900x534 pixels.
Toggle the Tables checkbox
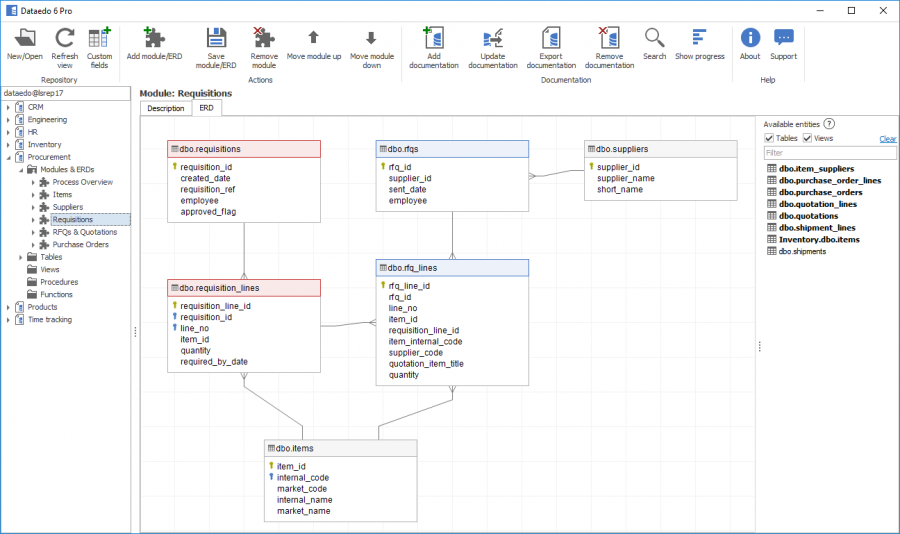pos(769,138)
